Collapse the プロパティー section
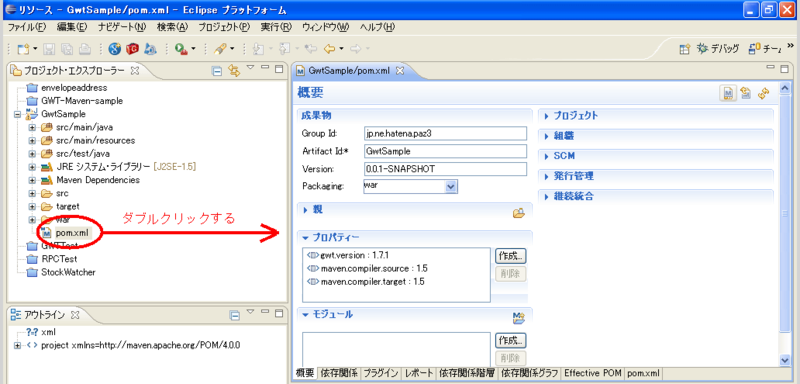 305,238
